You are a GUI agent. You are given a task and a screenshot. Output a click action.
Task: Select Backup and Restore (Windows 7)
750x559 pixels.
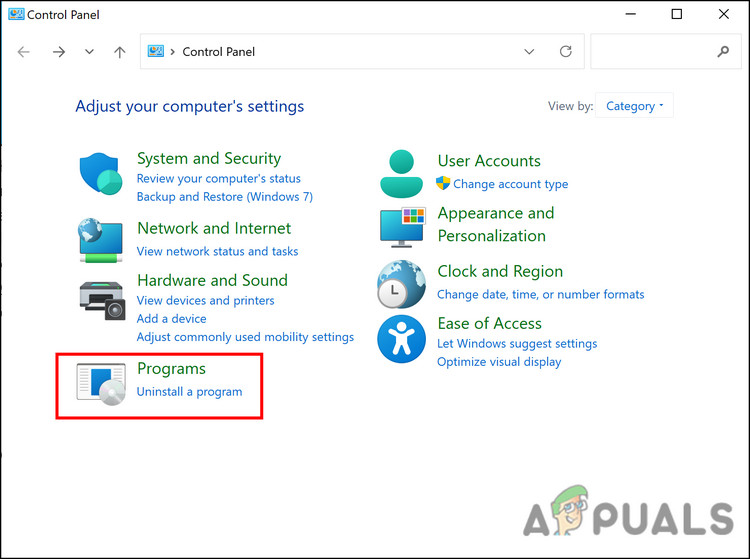coord(224,197)
